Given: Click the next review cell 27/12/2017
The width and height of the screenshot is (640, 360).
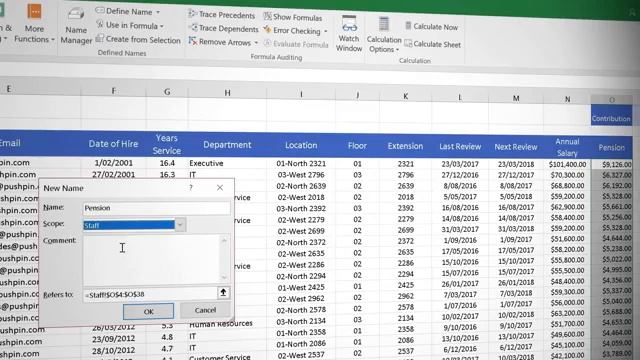Looking at the screenshot, I should tap(516, 175).
